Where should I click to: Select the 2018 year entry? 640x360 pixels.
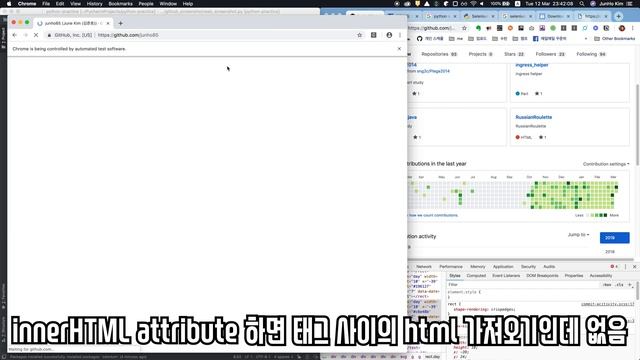(610, 252)
